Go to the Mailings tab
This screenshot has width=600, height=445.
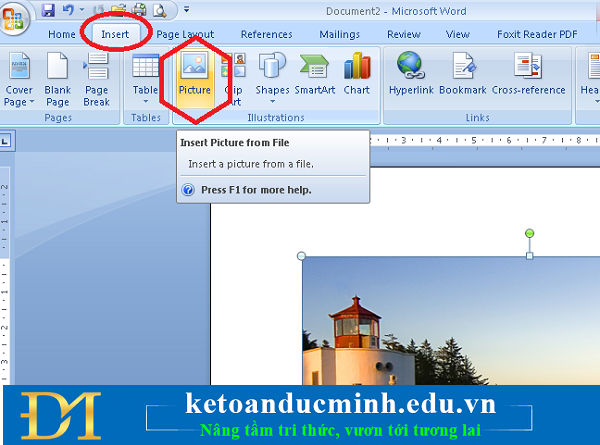339,34
